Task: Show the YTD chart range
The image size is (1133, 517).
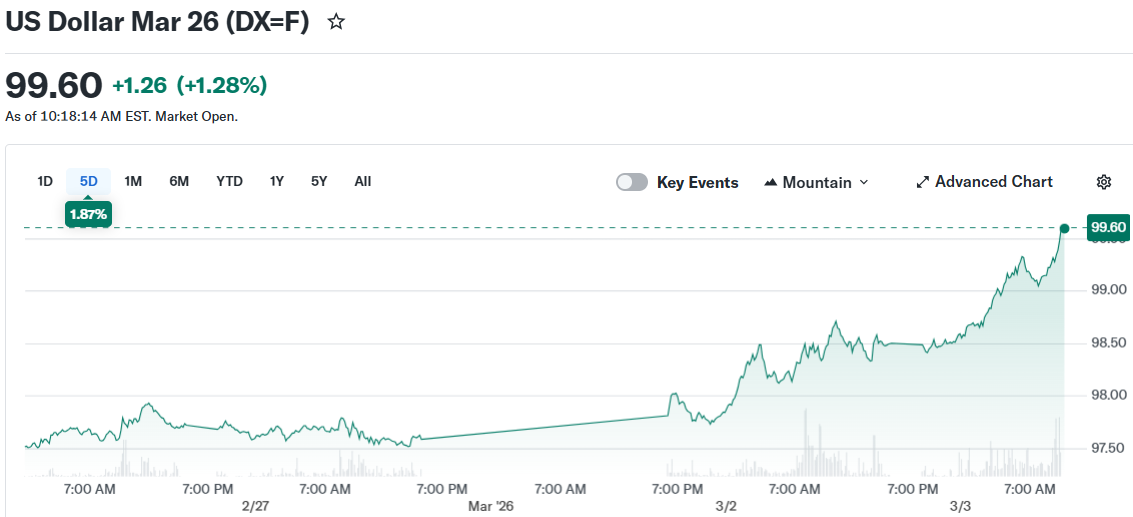Action: click(x=229, y=181)
